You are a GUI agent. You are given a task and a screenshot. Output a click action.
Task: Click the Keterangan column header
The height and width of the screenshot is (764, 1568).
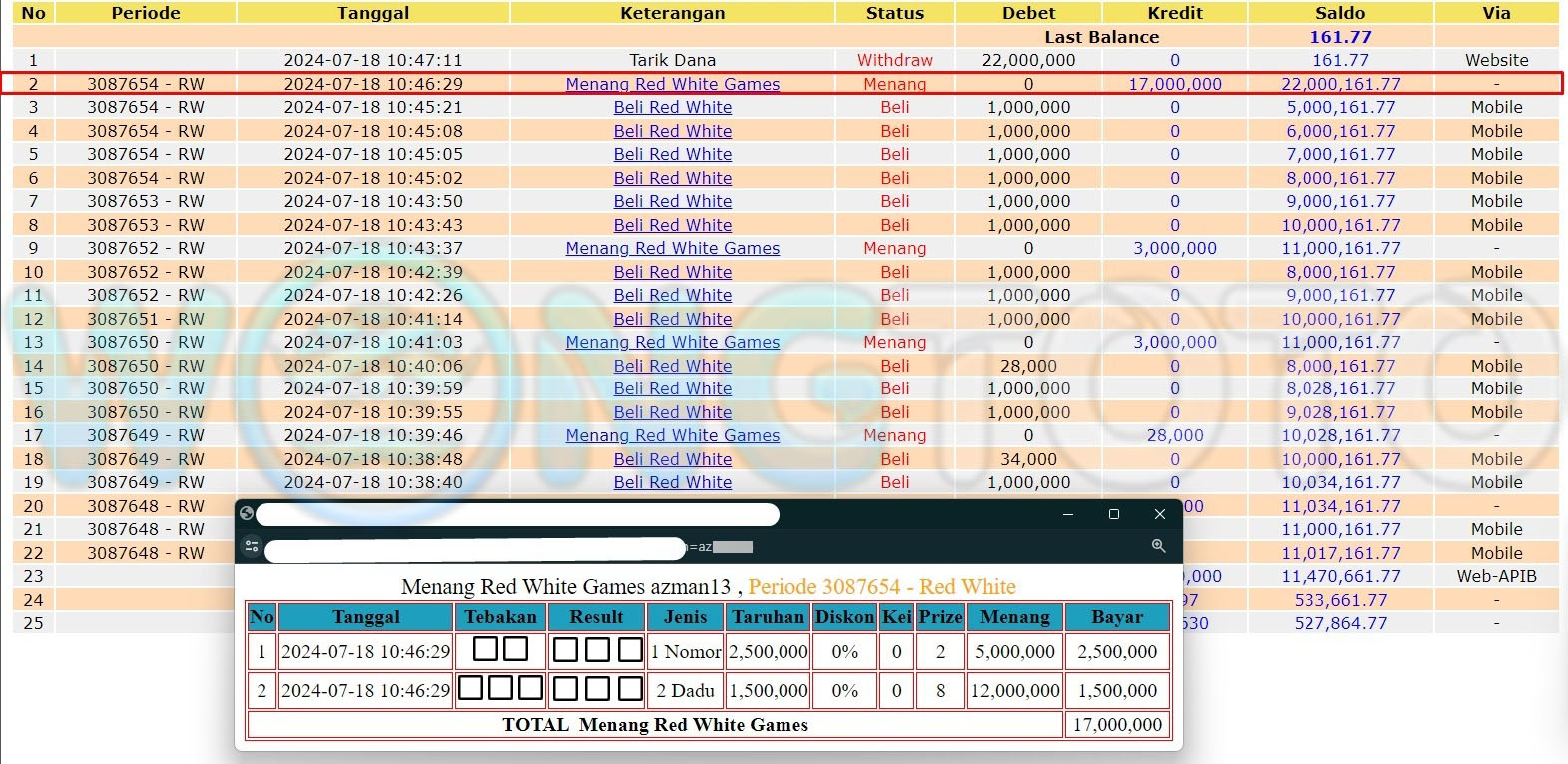(672, 13)
